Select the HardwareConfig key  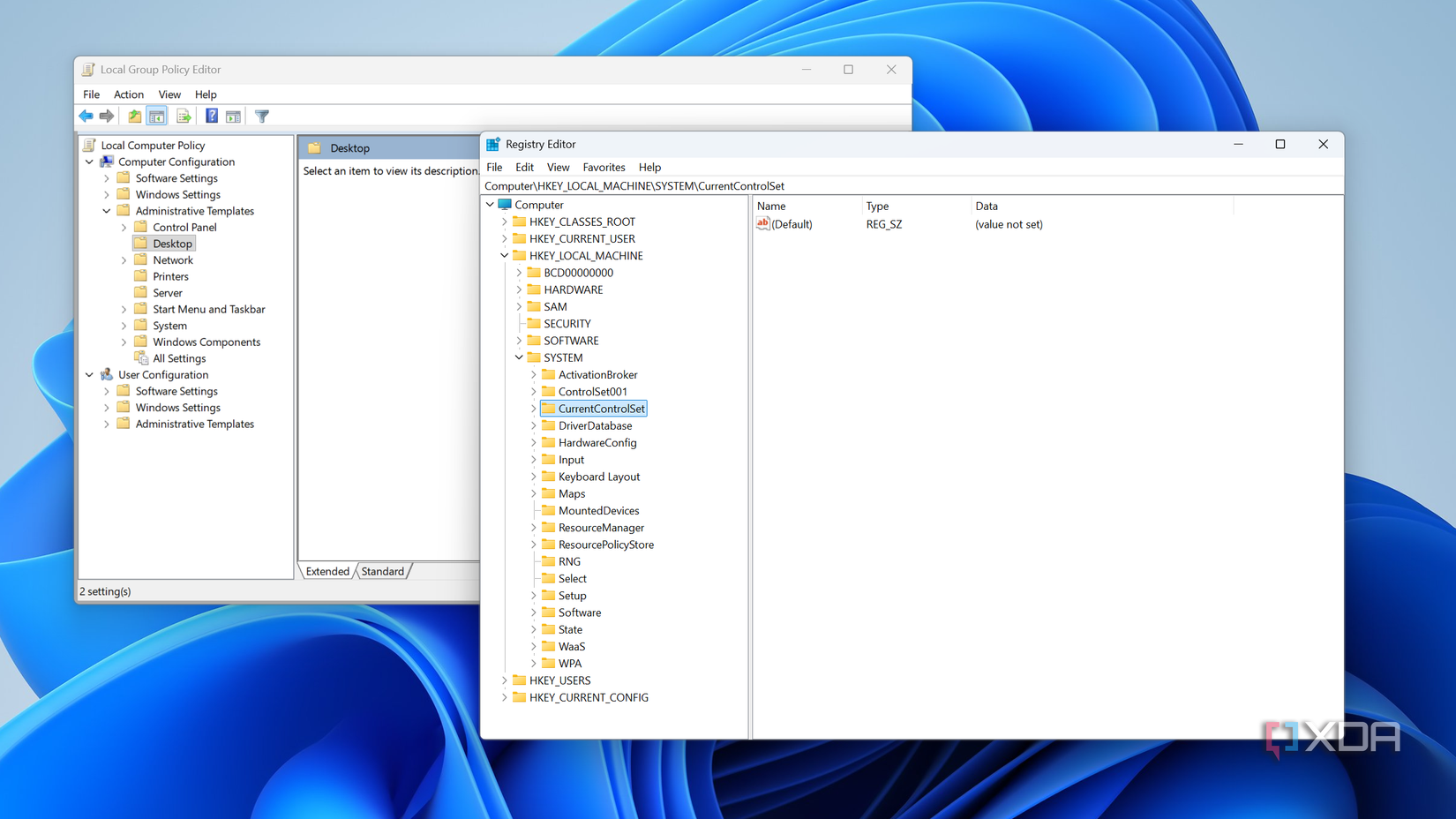597,443
